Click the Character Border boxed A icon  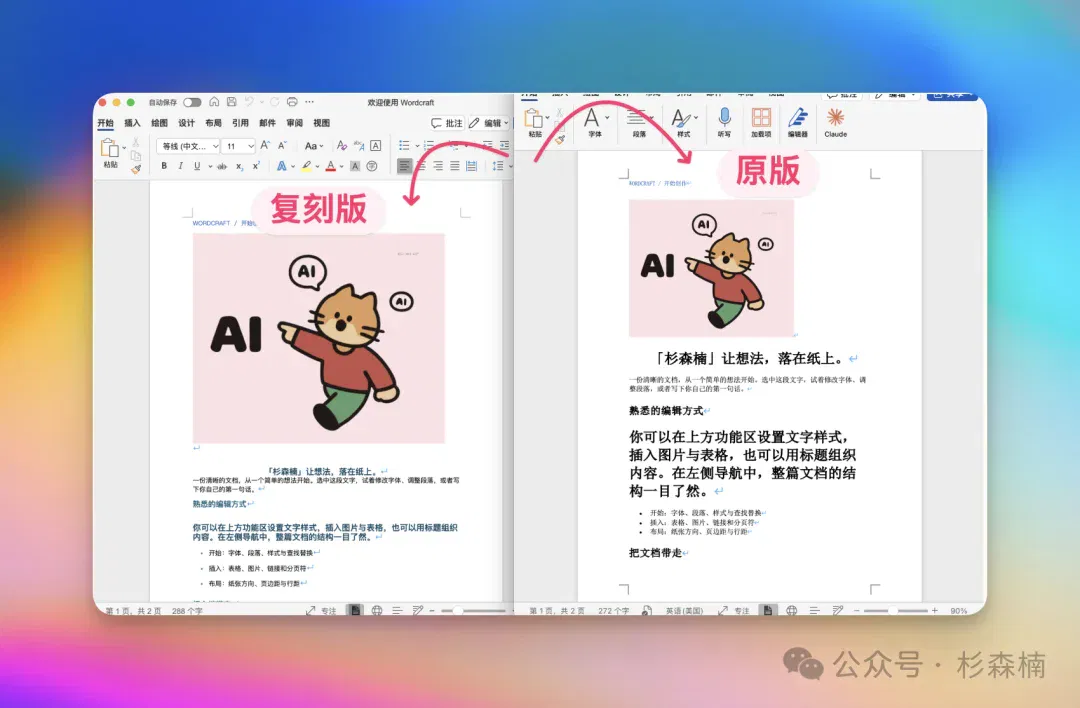(375, 145)
